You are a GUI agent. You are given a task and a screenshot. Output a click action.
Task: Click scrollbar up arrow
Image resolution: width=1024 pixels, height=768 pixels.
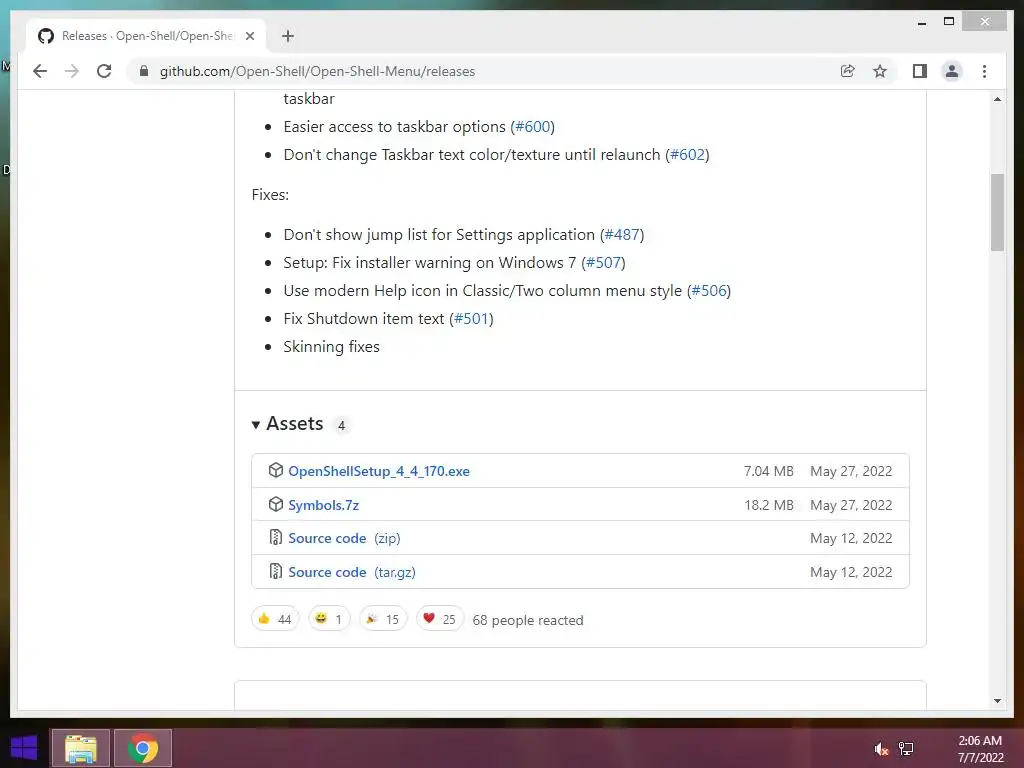pos(997,99)
